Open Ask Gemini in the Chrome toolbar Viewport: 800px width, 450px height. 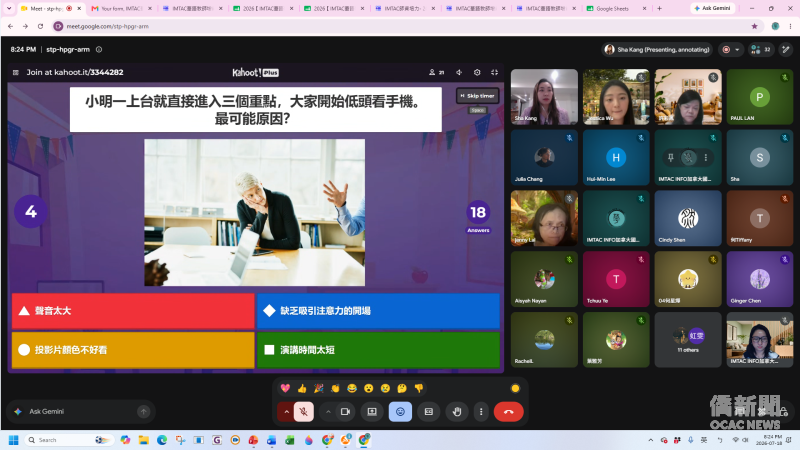point(713,8)
